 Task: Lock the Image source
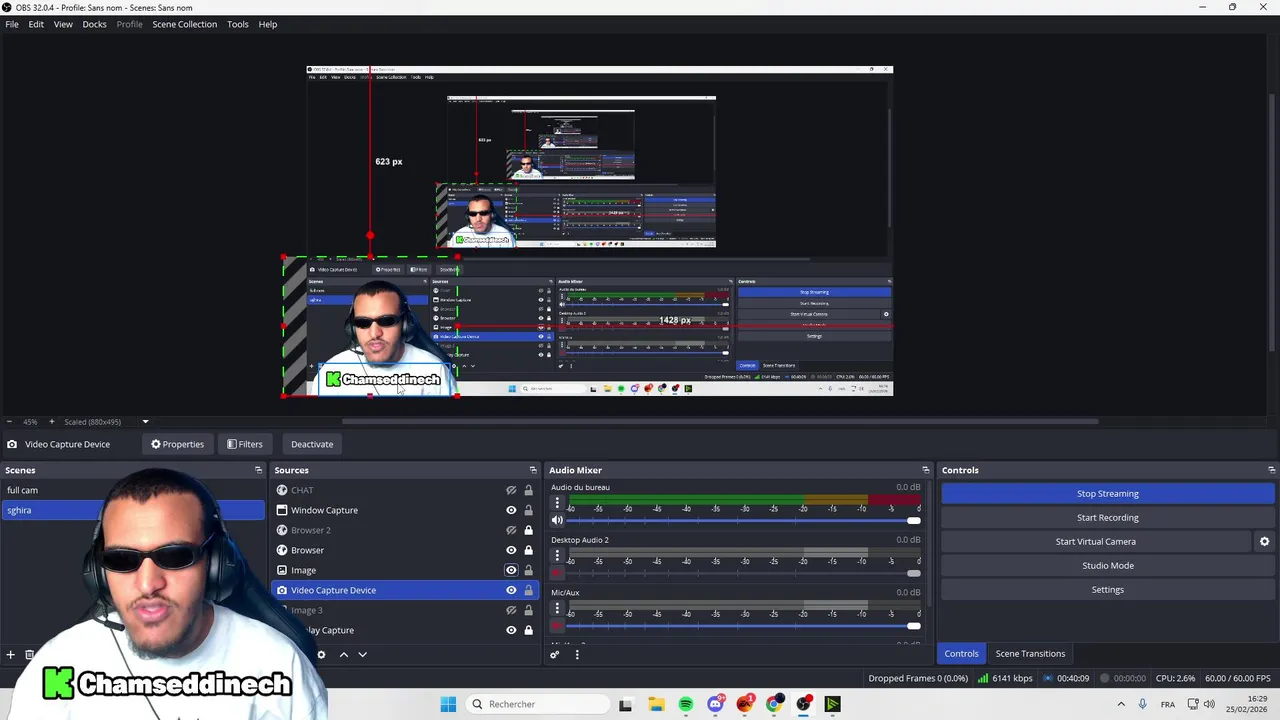point(528,570)
